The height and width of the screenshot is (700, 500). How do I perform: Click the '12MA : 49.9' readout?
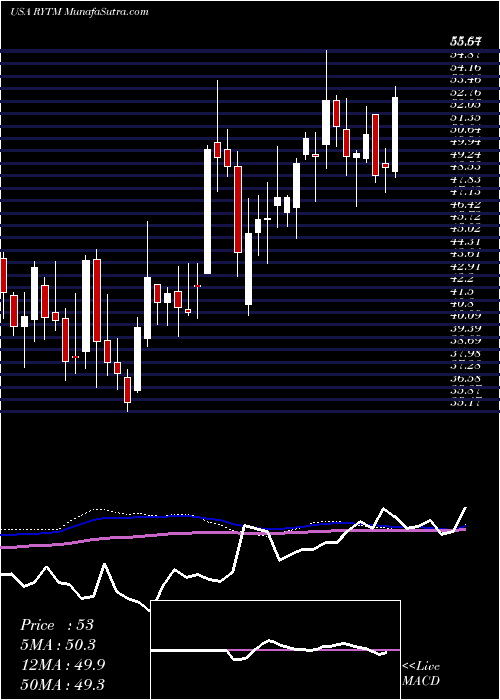click(62, 665)
